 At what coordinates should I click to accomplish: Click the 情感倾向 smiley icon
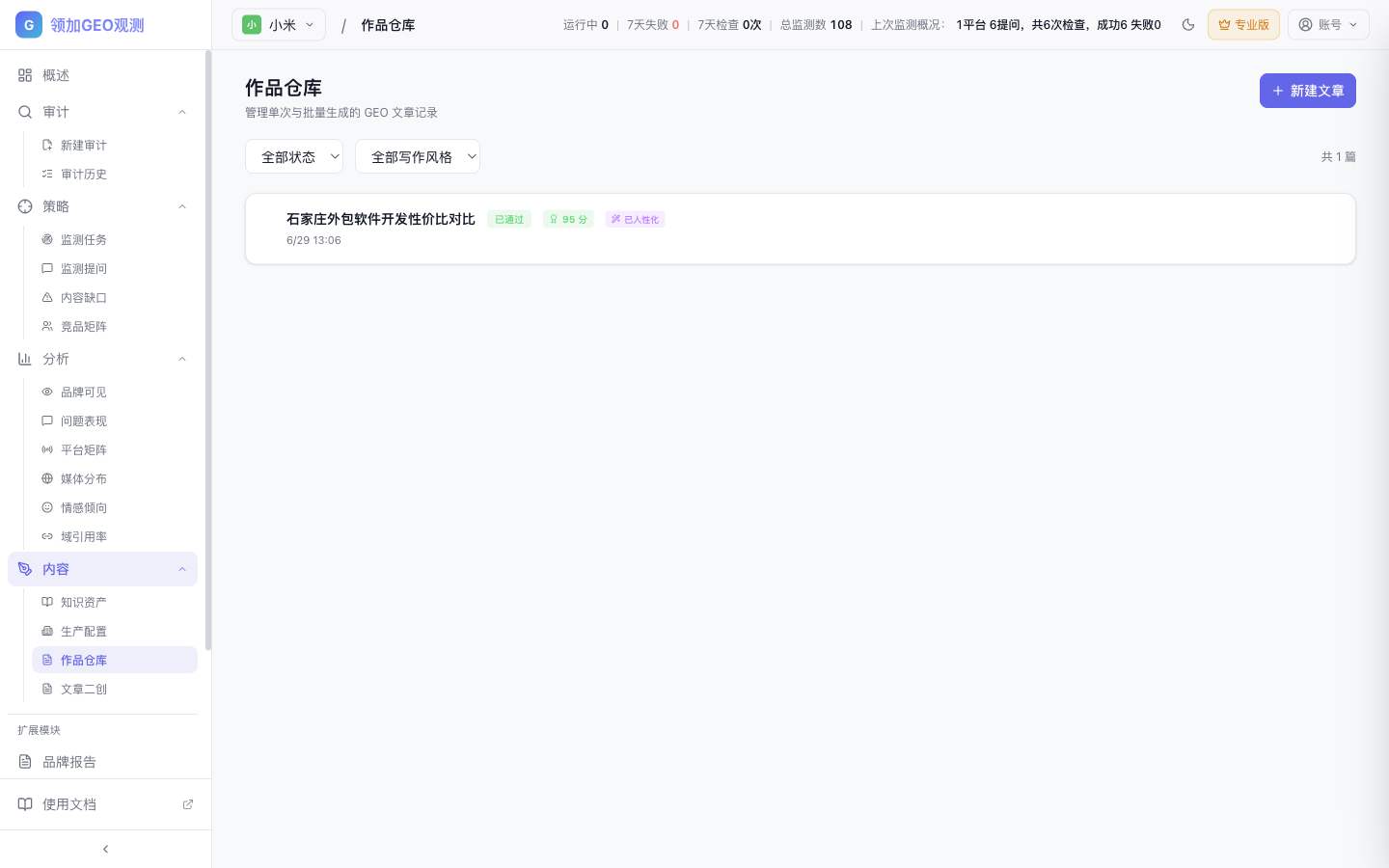47,507
